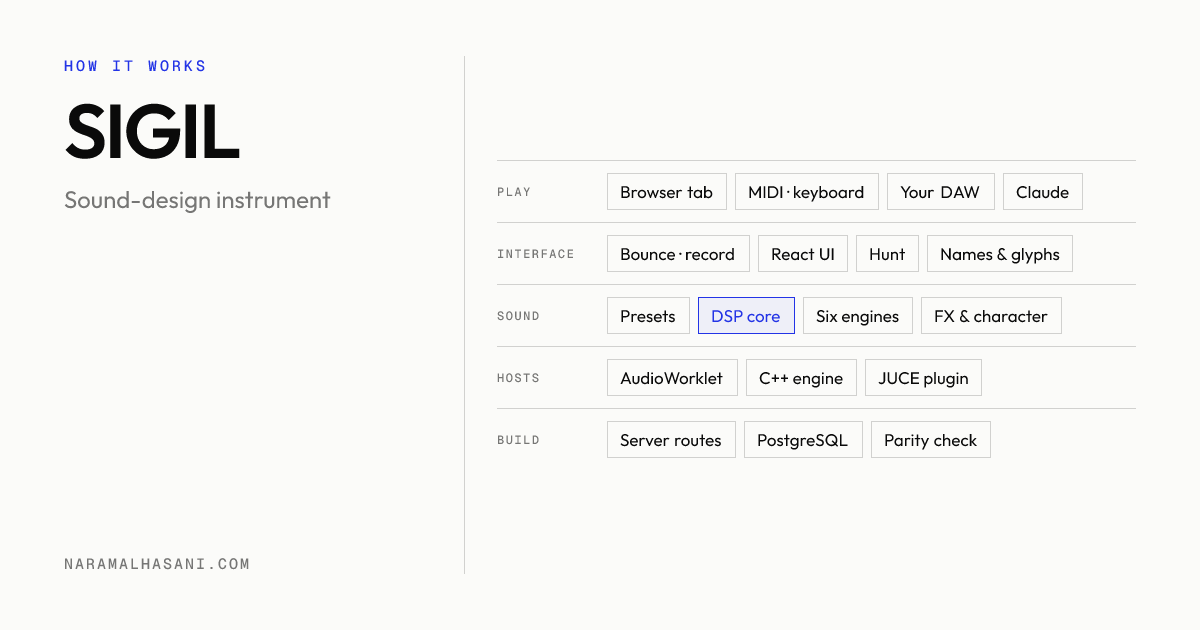Select the Names & glyphs chip
Image resolution: width=1200 pixels, height=630 pixels.
[x=999, y=254]
